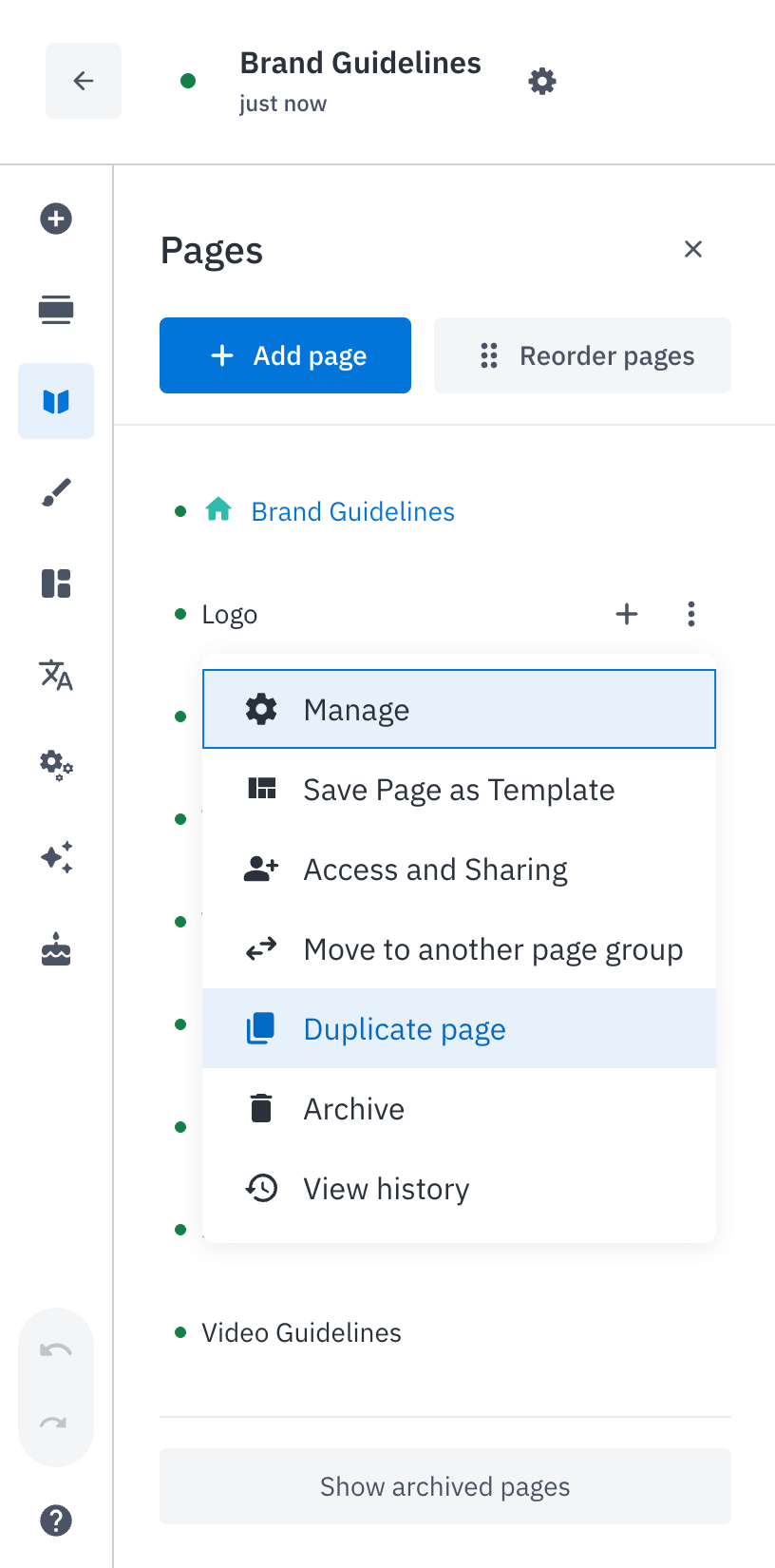Show archived pages button at bottom
The width and height of the screenshot is (775, 1568).
tap(445, 1486)
